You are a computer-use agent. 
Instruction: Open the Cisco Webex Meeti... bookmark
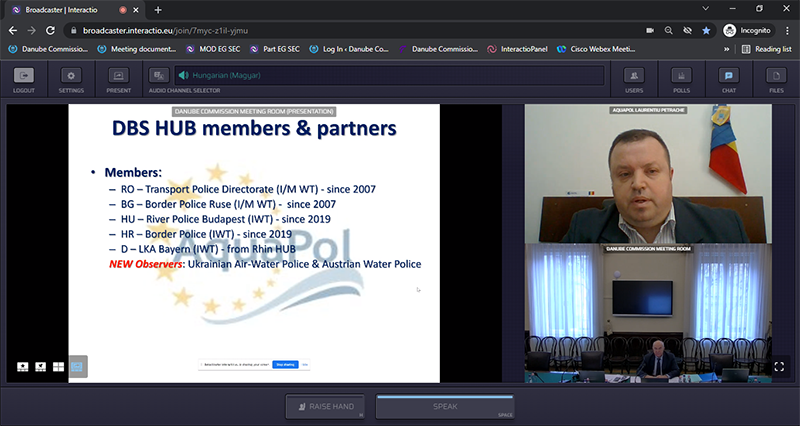click(596, 49)
